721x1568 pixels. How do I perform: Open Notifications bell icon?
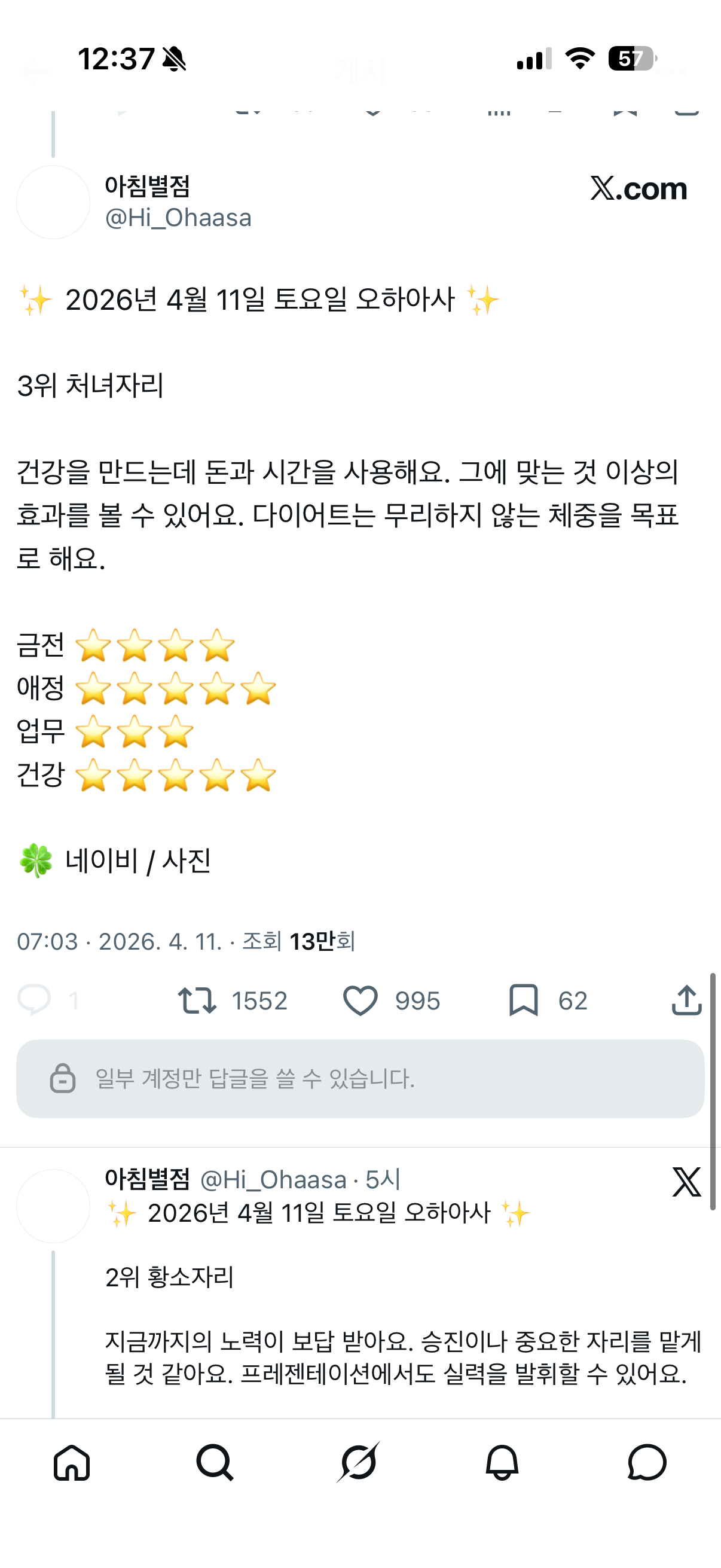point(502,1462)
